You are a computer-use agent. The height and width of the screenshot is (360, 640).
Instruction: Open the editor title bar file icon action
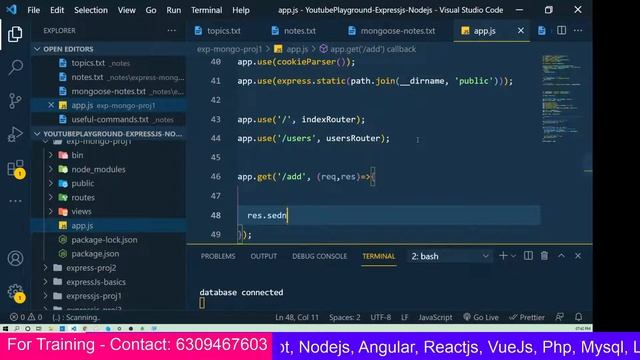pyautogui.click(x=542, y=31)
